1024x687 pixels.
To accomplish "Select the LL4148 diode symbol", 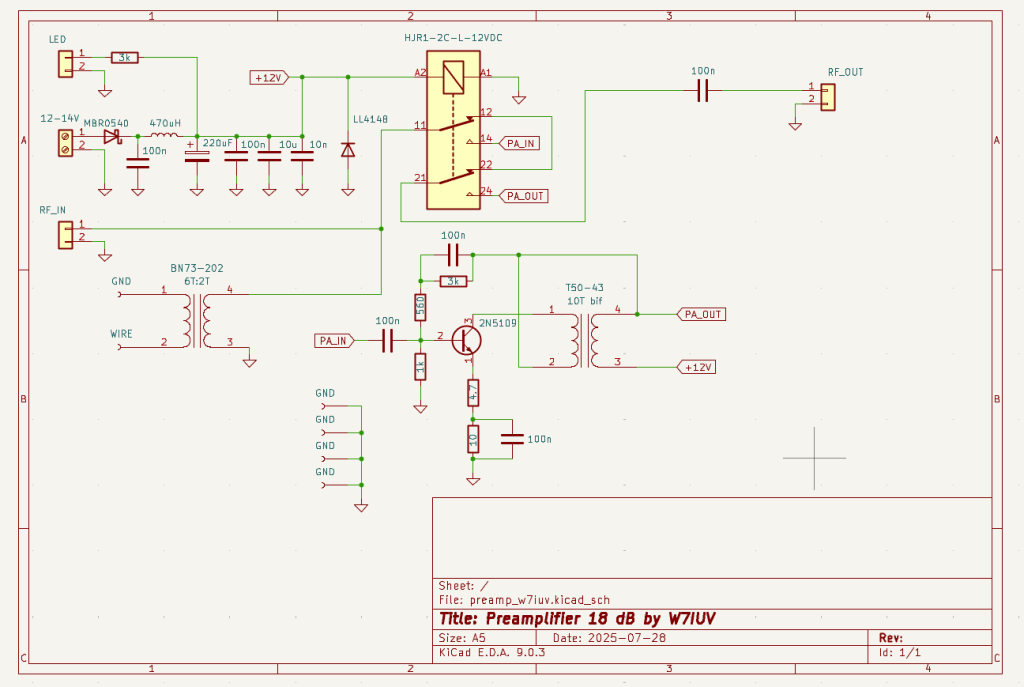I will coord(348,149).
